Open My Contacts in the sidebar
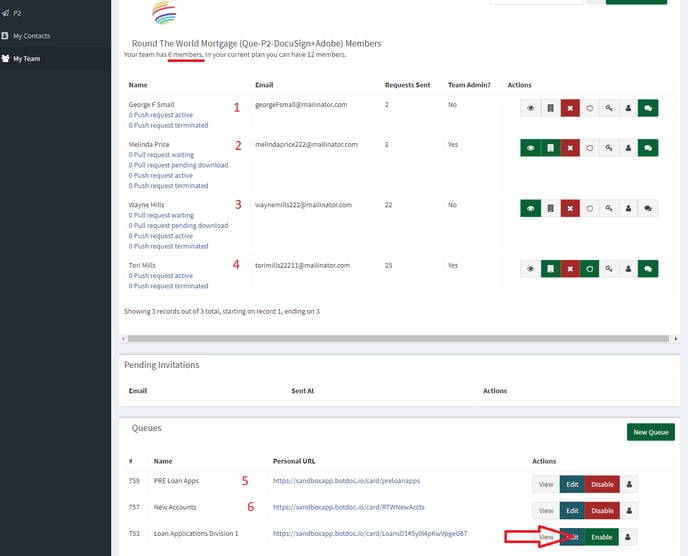The image size is (688, 556). coord(31,36)
